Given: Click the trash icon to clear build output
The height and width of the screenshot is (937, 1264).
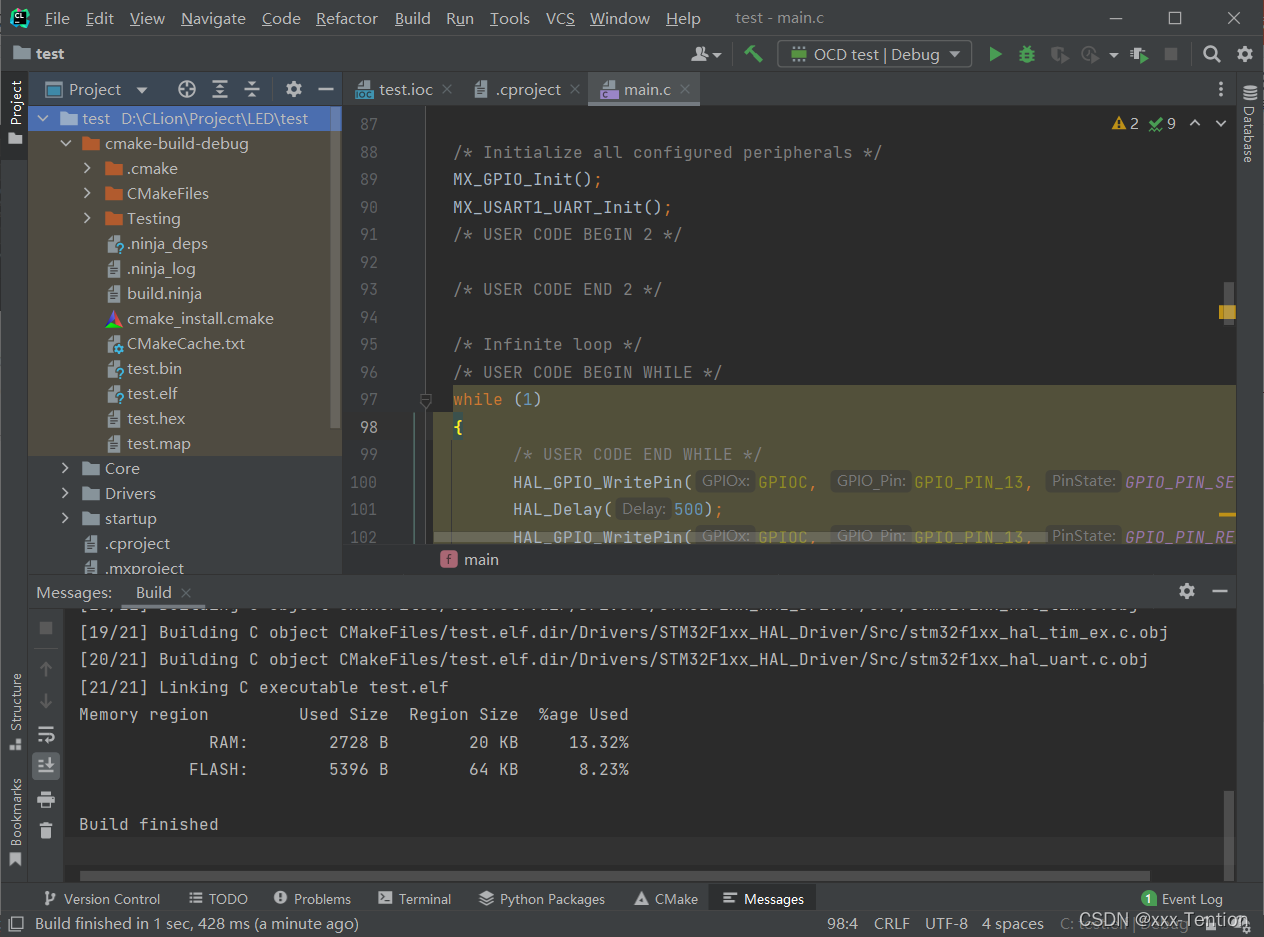Looking at the screenshot, I should tap(46, 830).
